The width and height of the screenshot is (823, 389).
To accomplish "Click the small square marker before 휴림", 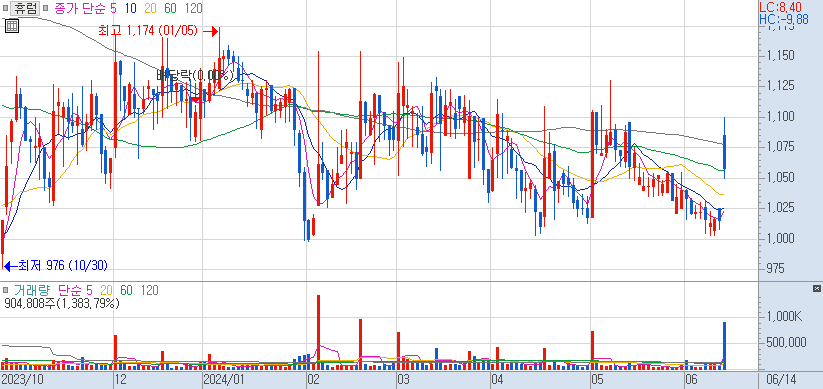I will (x=5, y=8).
